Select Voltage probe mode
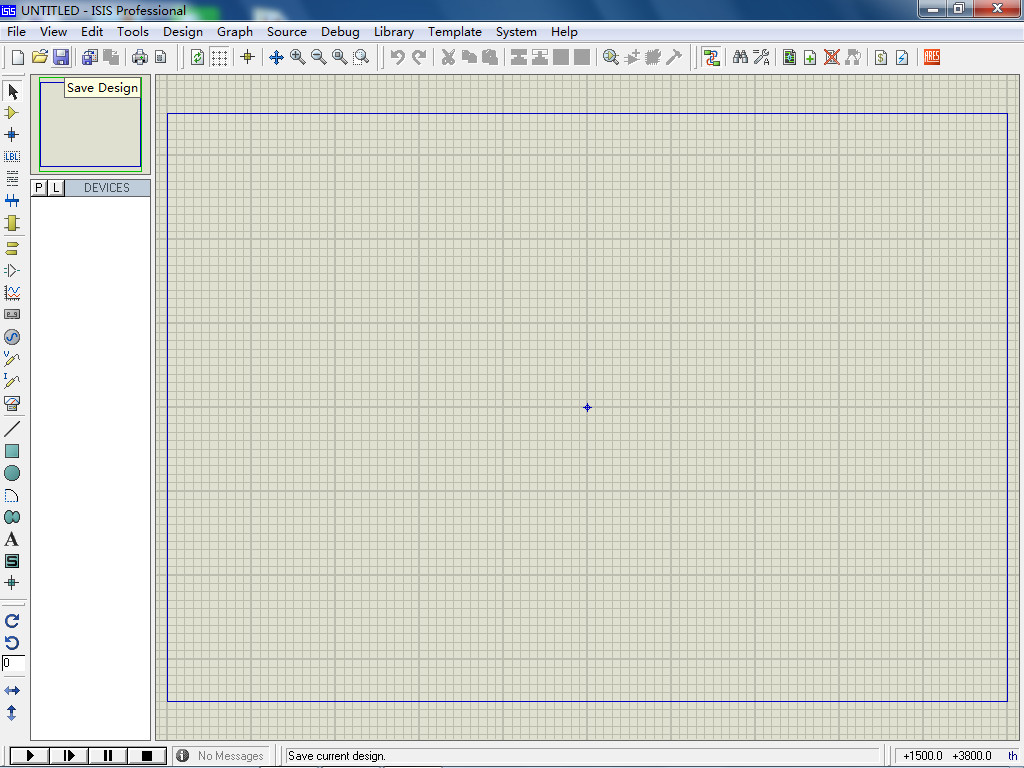1024x768 pixels. [x=12, y=359]
